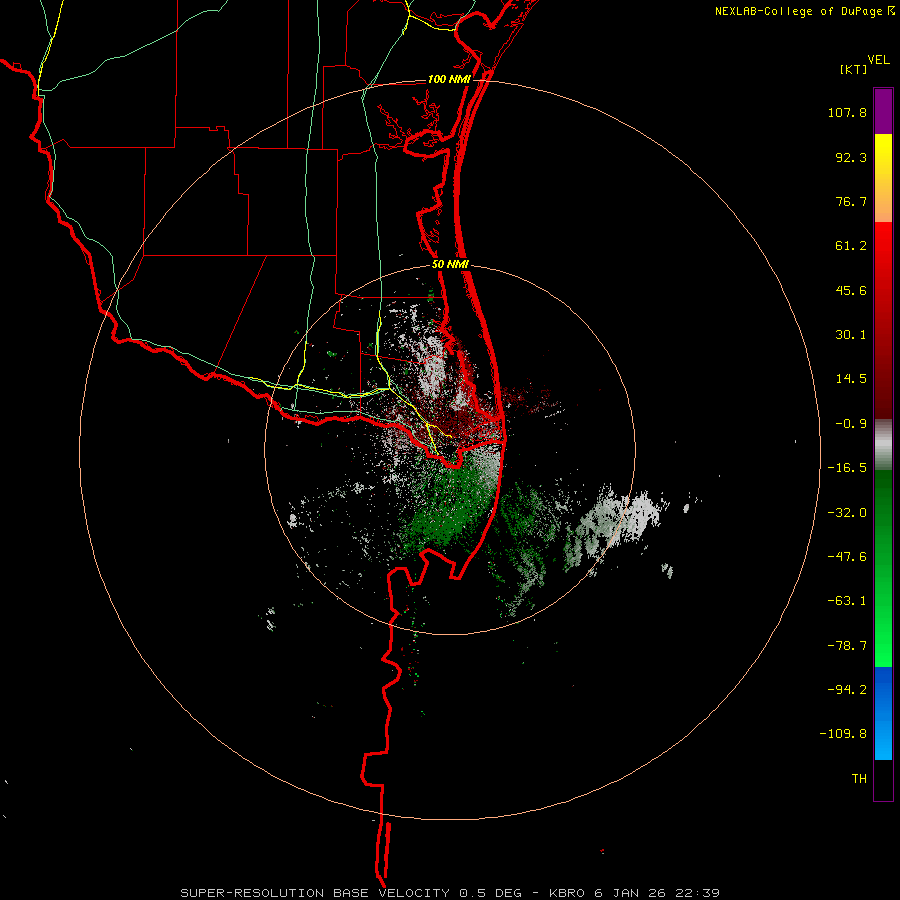Click the -0.9 velocity scale value
The width and height of the screenshot is (900, 900).
point(851,424)
